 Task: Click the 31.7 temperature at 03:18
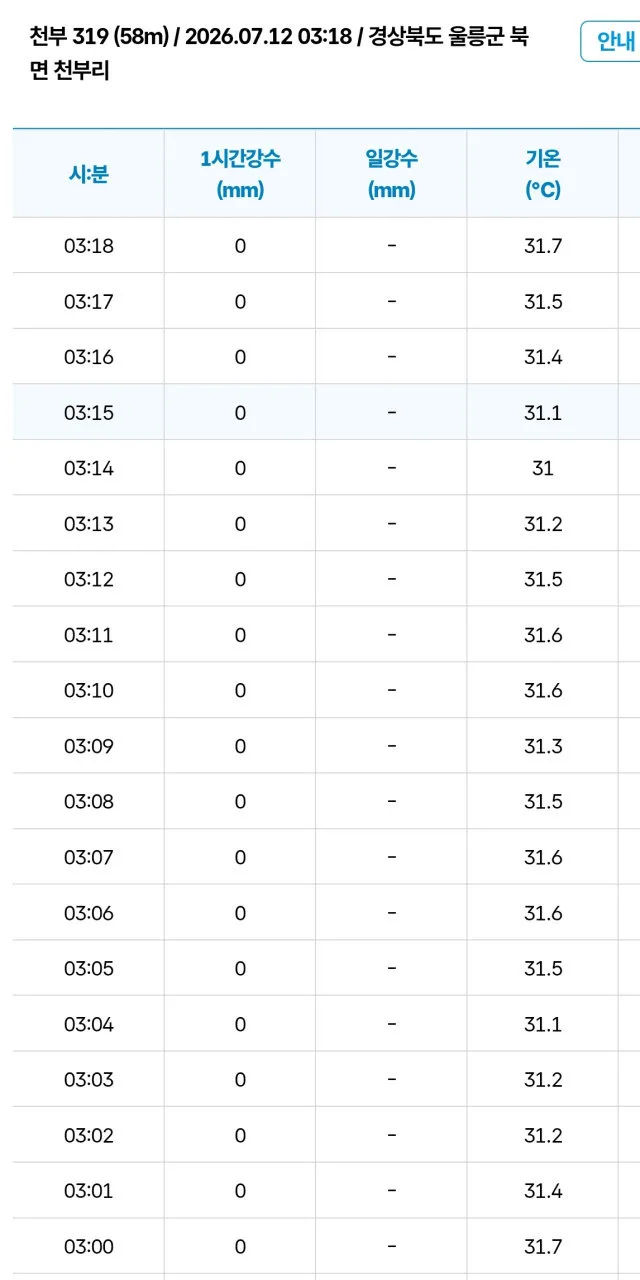(x=543, y=246)
